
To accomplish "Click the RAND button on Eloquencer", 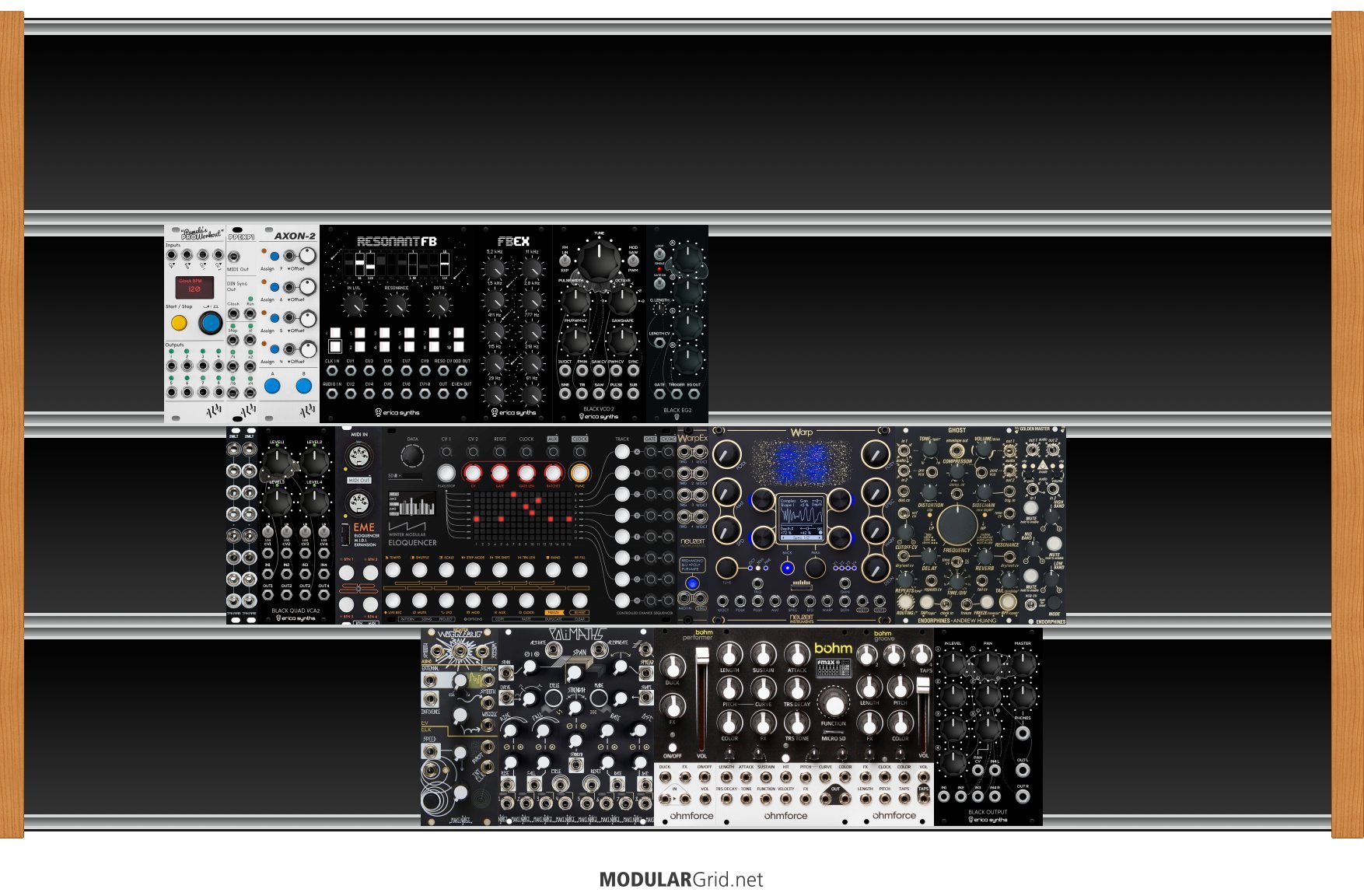I will [x=553, y=571].
